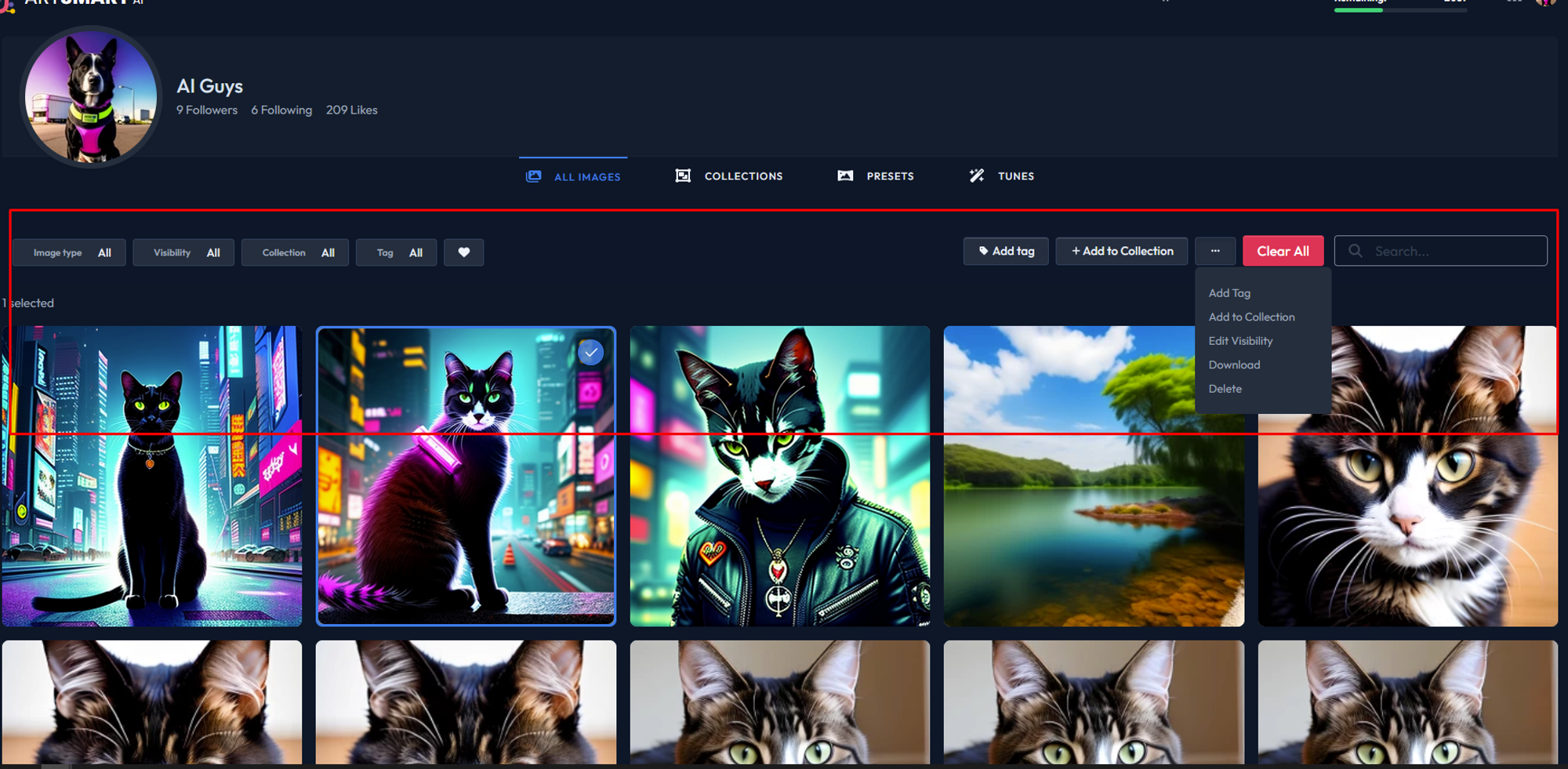Open the 6 Following link
1568x769 pixels.
tap(281, 110)
